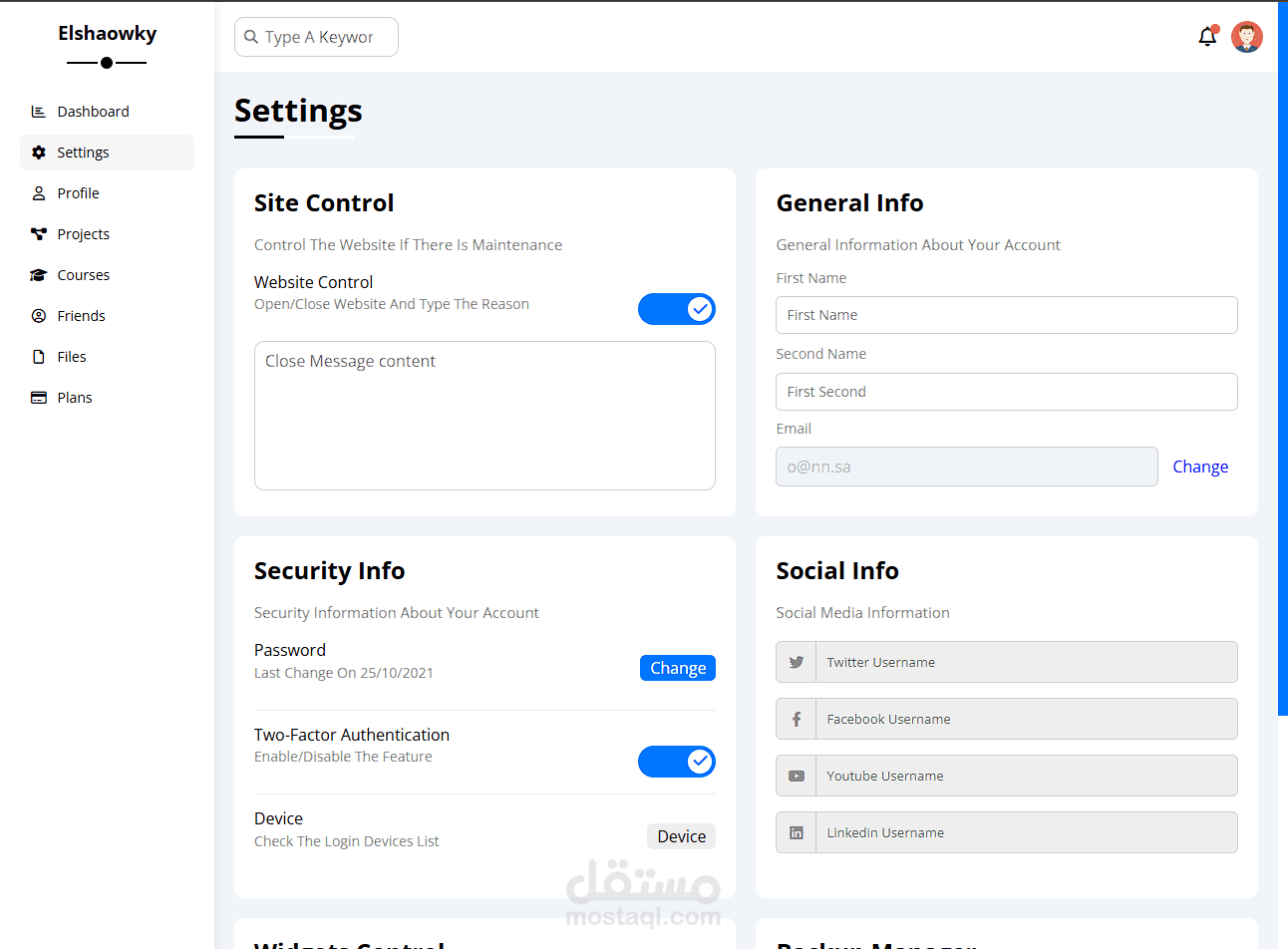Click the Profile person icon

[x=39, y=193]
